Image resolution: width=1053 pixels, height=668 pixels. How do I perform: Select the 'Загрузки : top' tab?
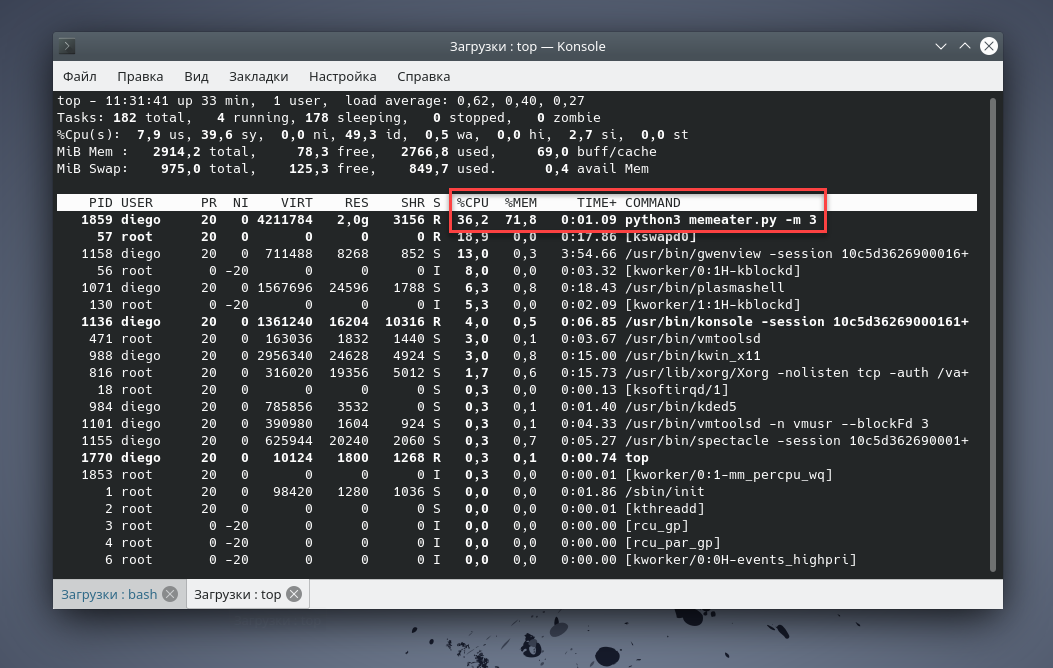(x=237, y=594)
